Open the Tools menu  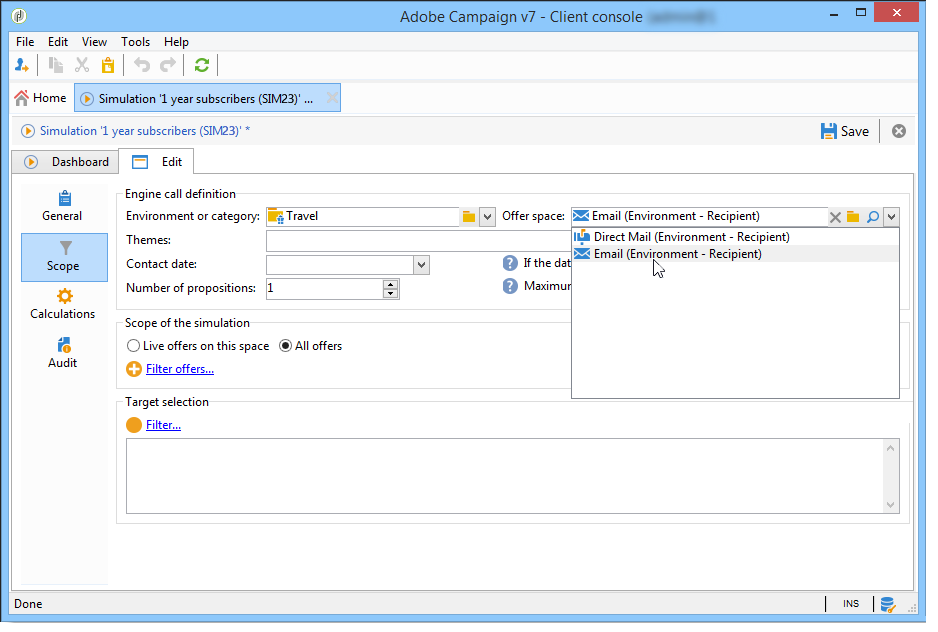(x=135, y=42)
